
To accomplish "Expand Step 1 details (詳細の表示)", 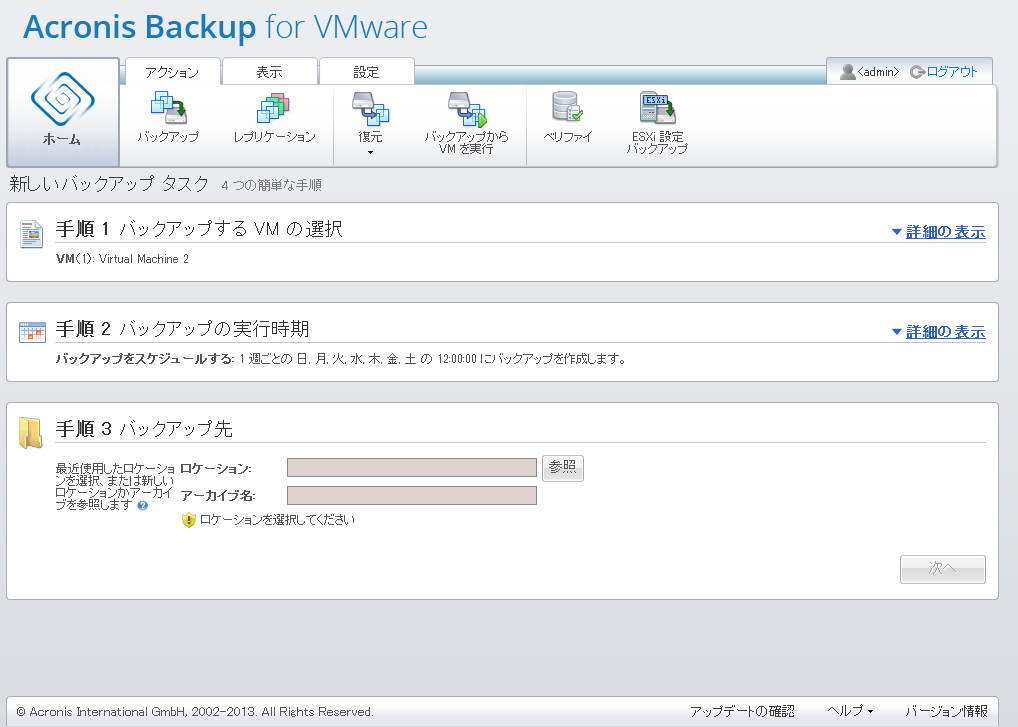I will tap(938, 232).
